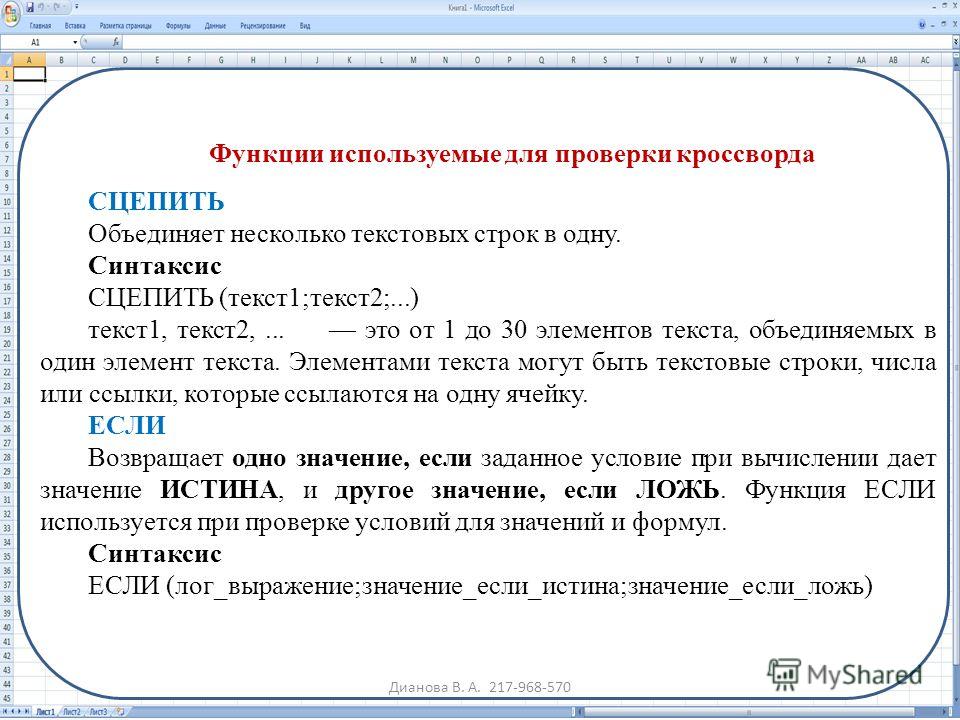Select cell A1
The image size is (960, 720).
coord(29,74)
